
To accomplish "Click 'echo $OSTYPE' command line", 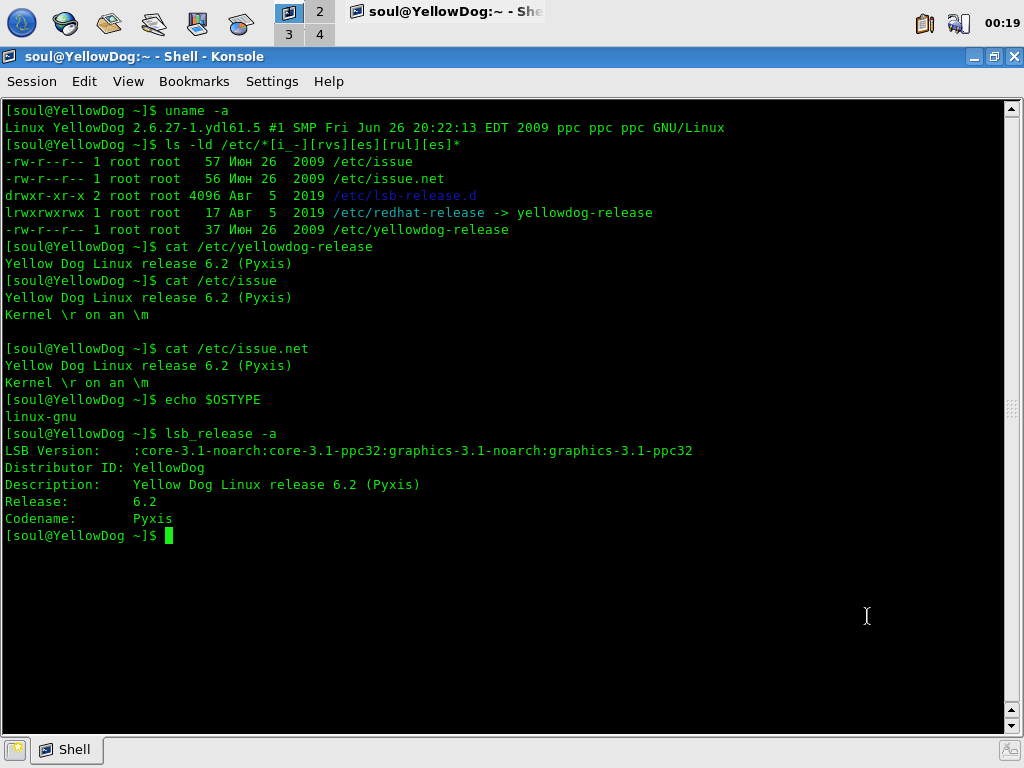I will pyautogui.click(x=133, y=400).
